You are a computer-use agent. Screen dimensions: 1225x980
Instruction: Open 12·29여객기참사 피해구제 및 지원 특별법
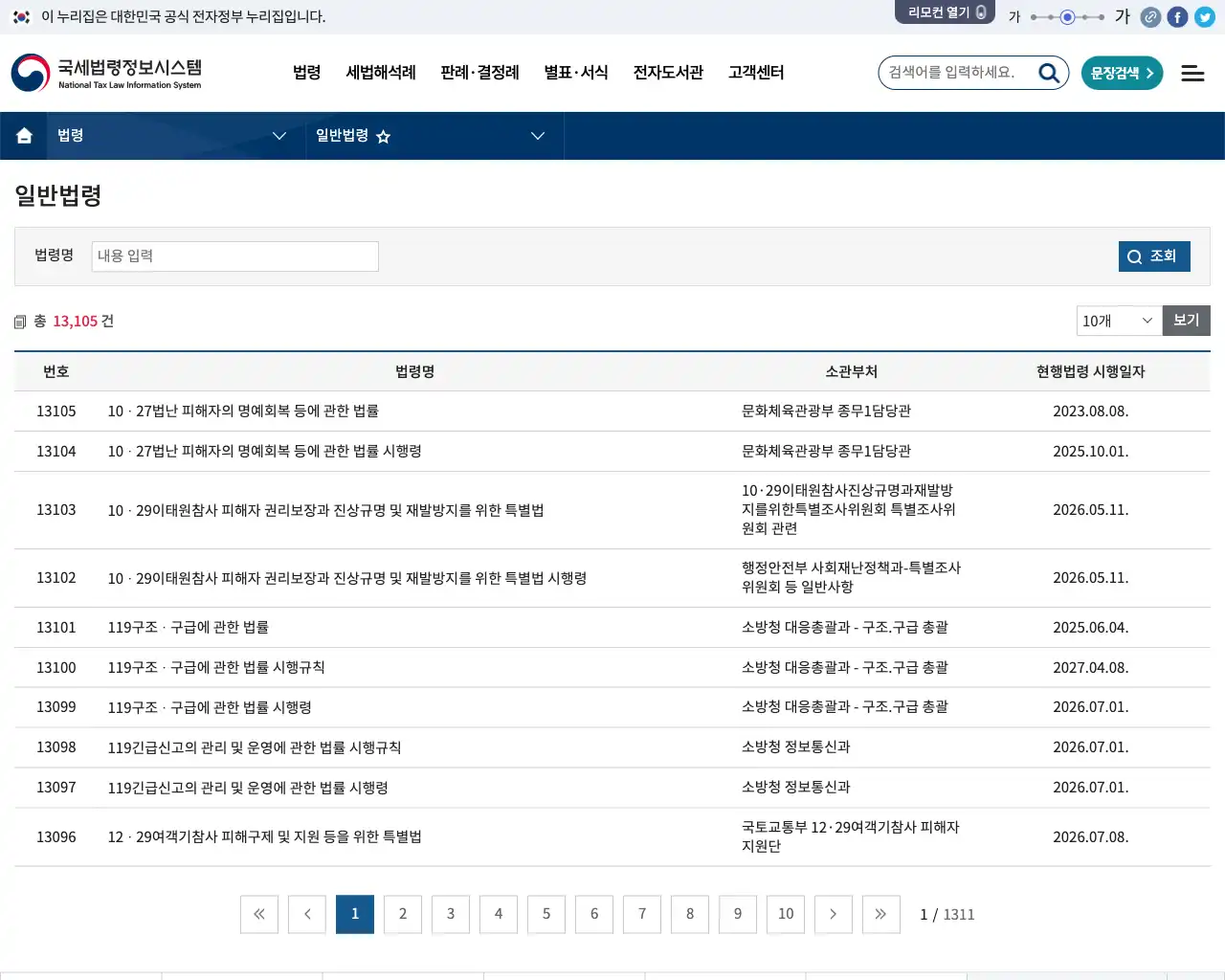coord(264,837)
